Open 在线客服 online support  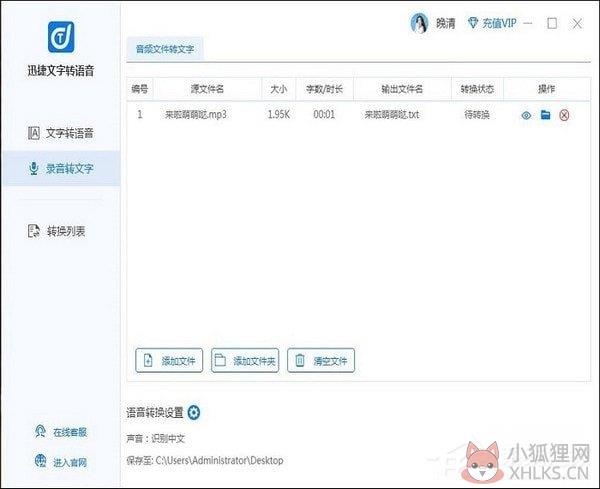click(61, 432)
